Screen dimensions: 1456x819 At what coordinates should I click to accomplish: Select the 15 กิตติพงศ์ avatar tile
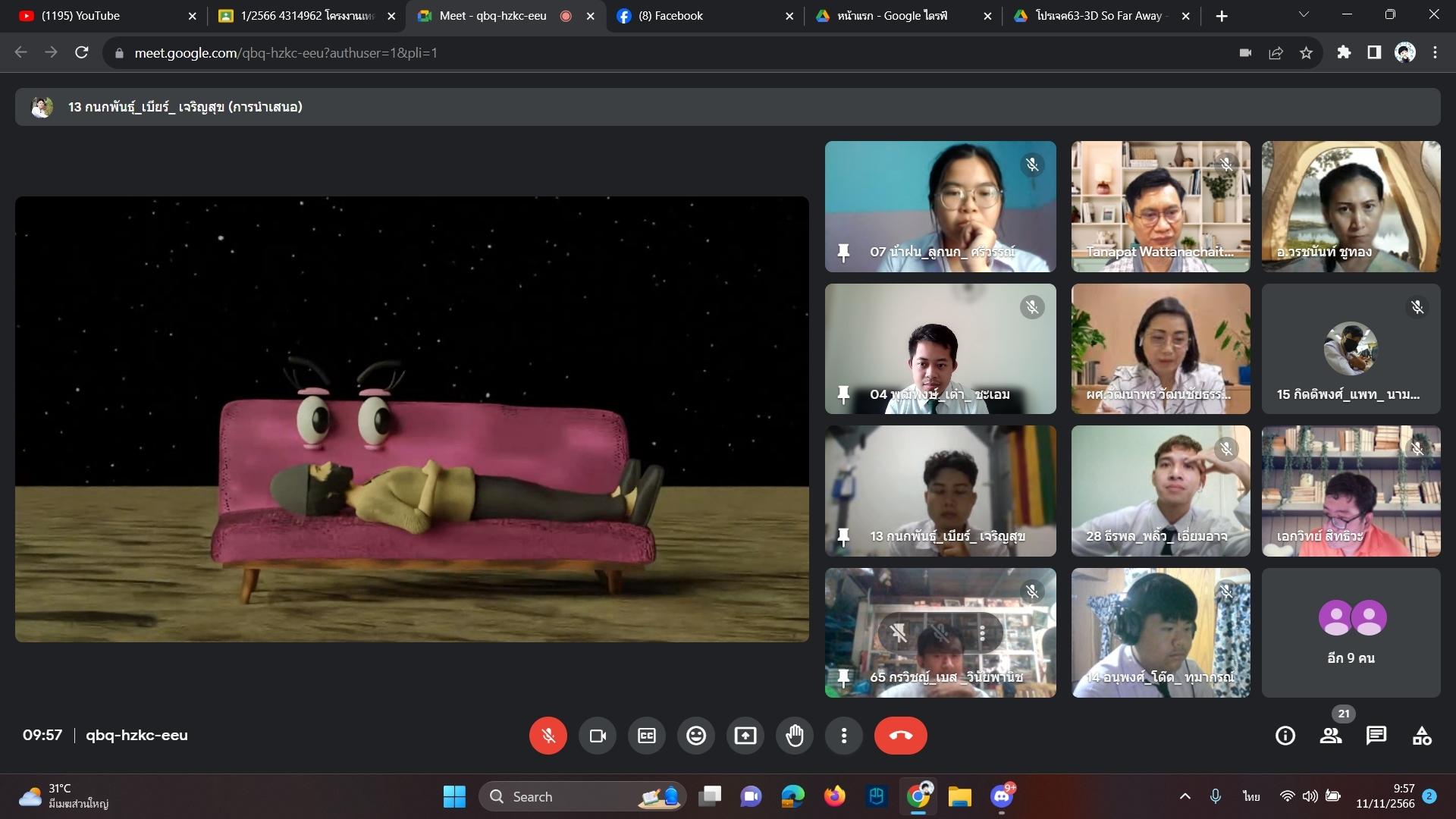1351,348
